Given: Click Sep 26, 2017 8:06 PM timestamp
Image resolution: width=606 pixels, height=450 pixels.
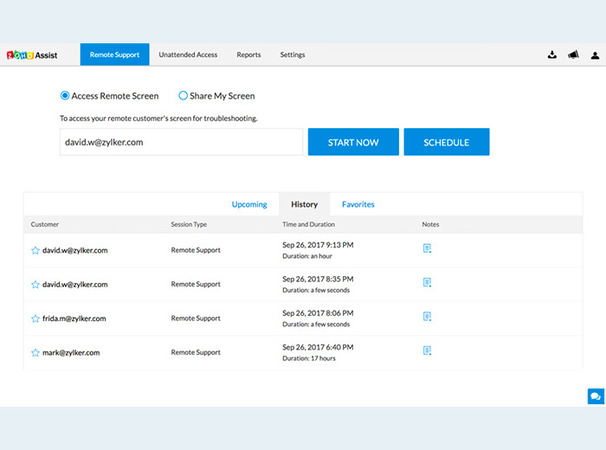Looking at the screenshot, I should click(318, 313).
